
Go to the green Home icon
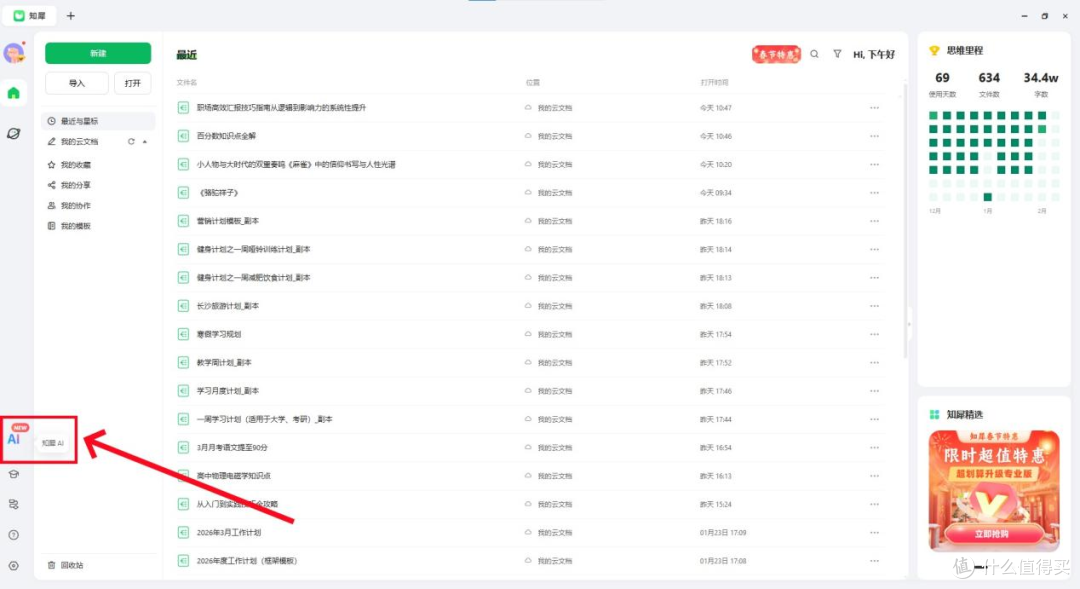14,93
